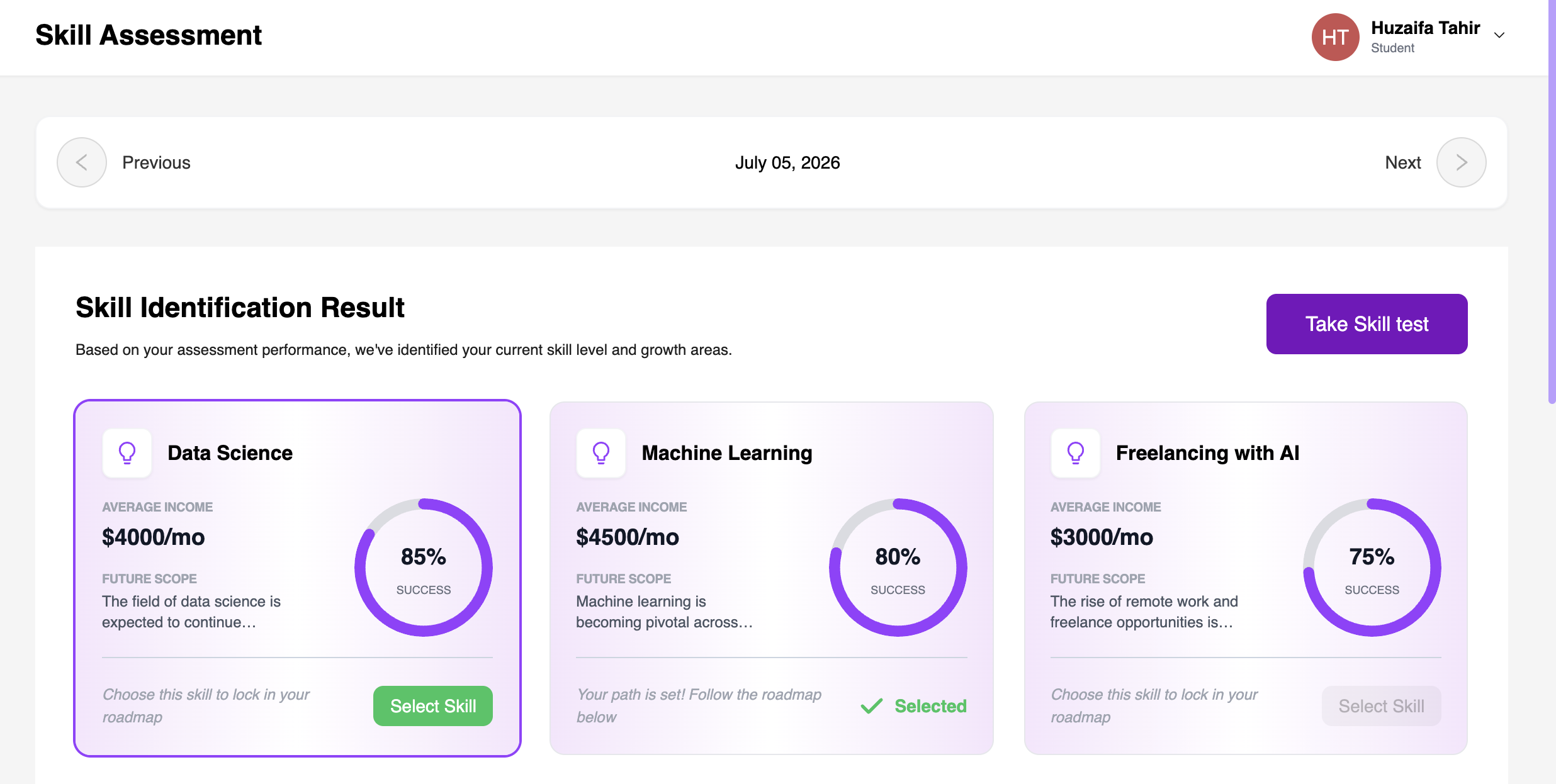Click the Selected status on Machine Learning
The image size is (1556, 784).
[x=913, y=706]
